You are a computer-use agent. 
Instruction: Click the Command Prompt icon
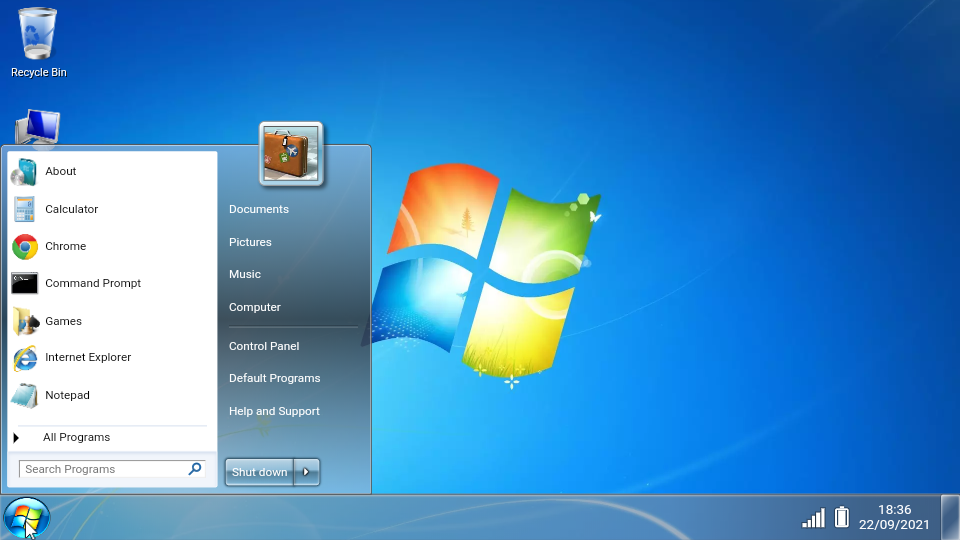tap(24, 283)
